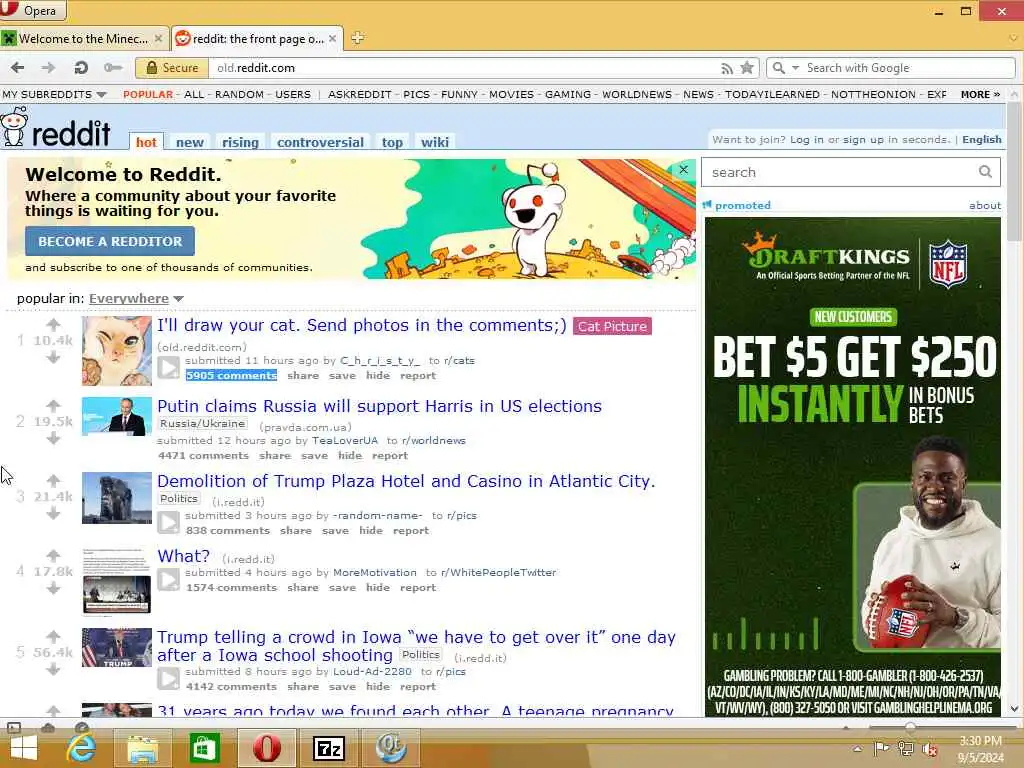Screen dimensions: 1024x768
Task: Go back using the back arrow
Action: 18,67
